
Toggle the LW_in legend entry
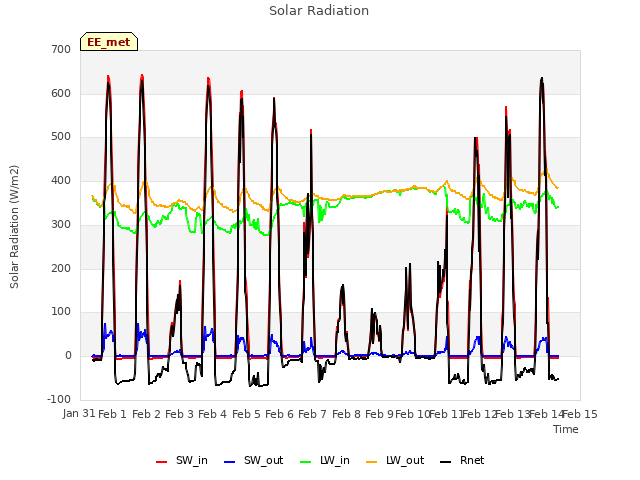click(325, 460)
